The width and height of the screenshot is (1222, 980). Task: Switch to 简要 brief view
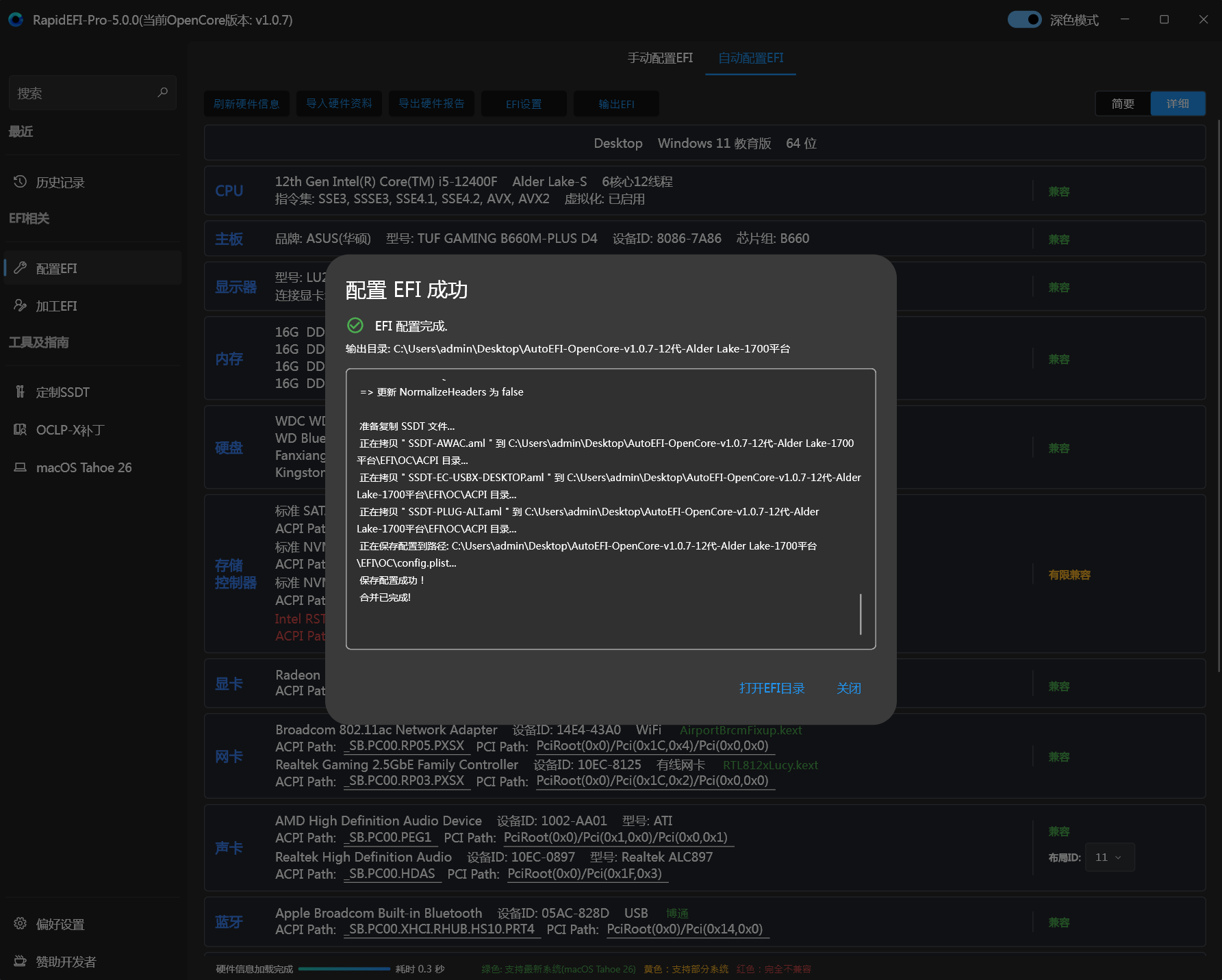pos(1123,103)
